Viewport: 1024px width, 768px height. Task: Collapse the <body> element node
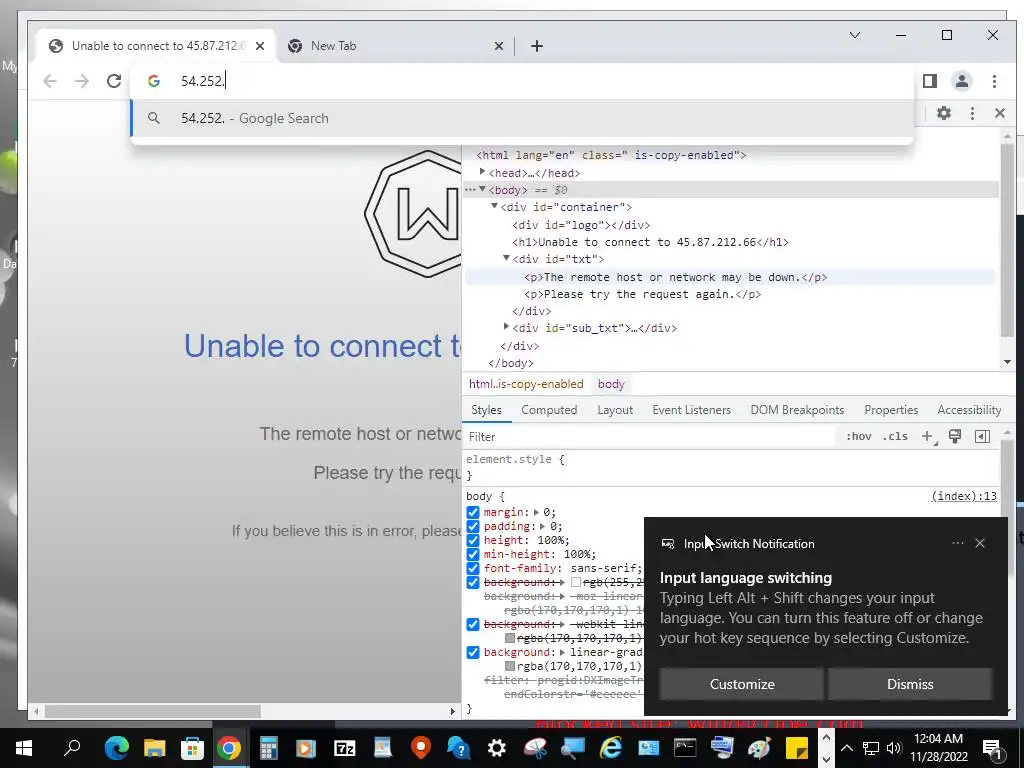point(483,189)
